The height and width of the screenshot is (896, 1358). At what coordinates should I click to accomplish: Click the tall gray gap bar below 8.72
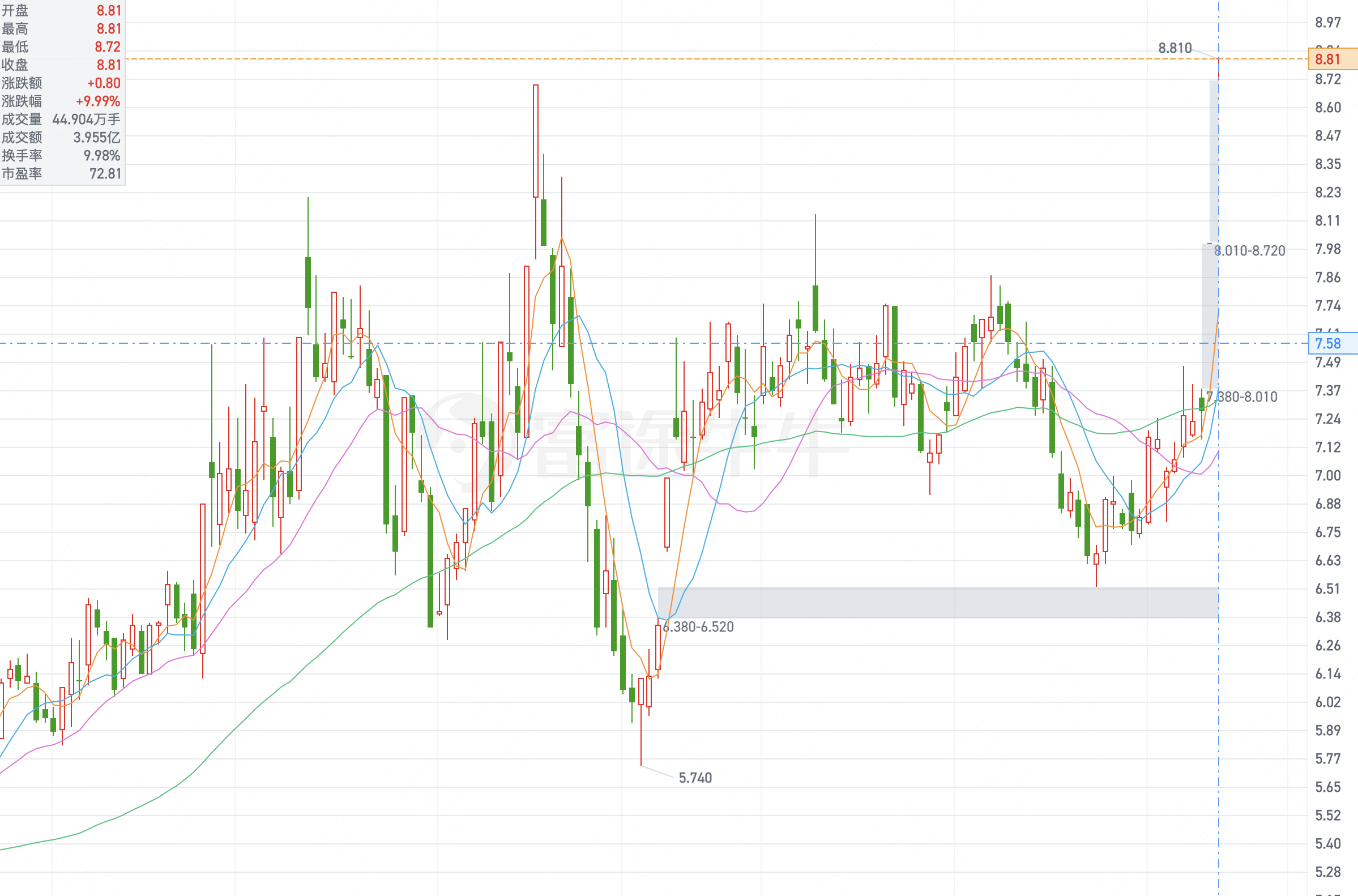pos(1214,162)
